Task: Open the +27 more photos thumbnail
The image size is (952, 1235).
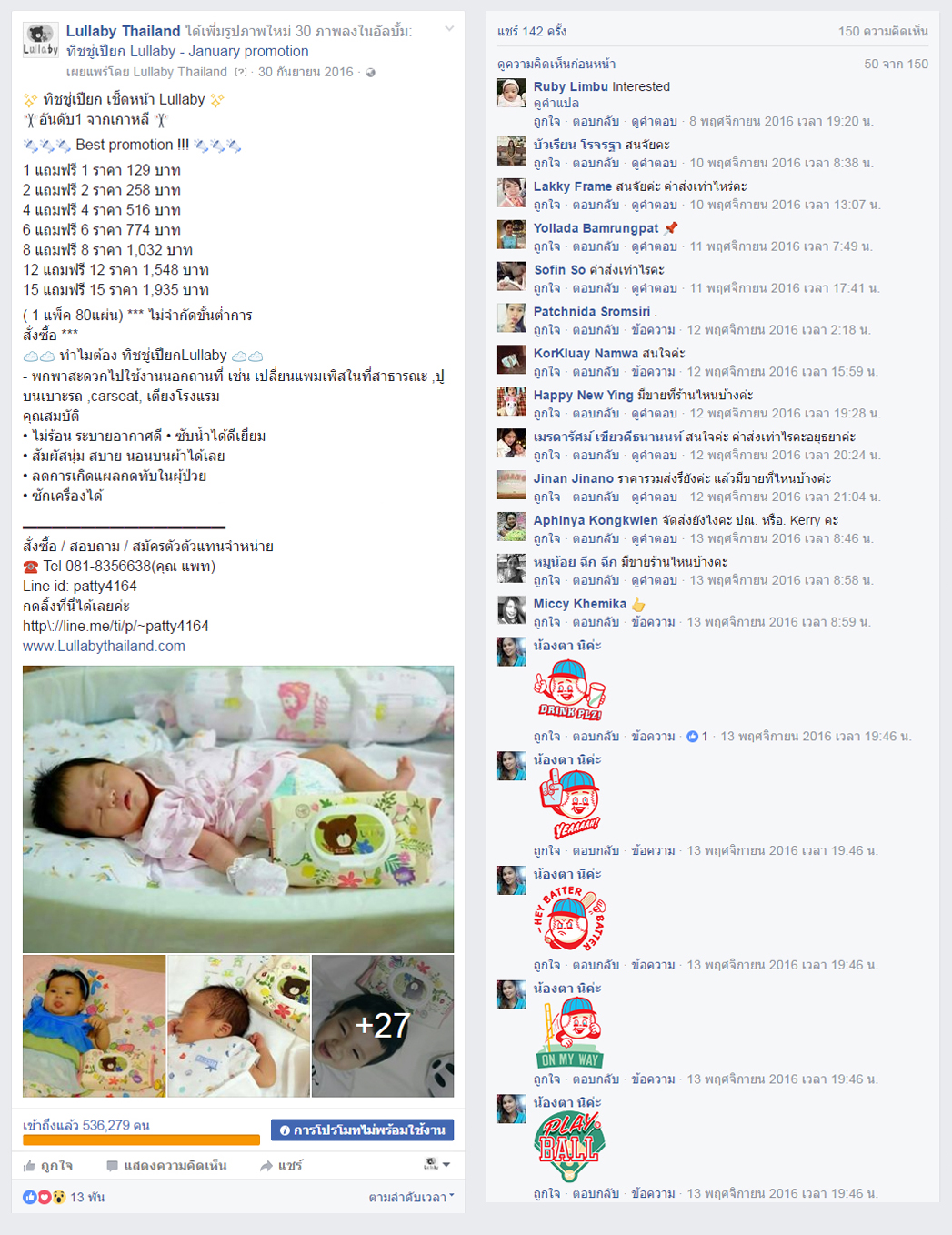Action: 383,1026
